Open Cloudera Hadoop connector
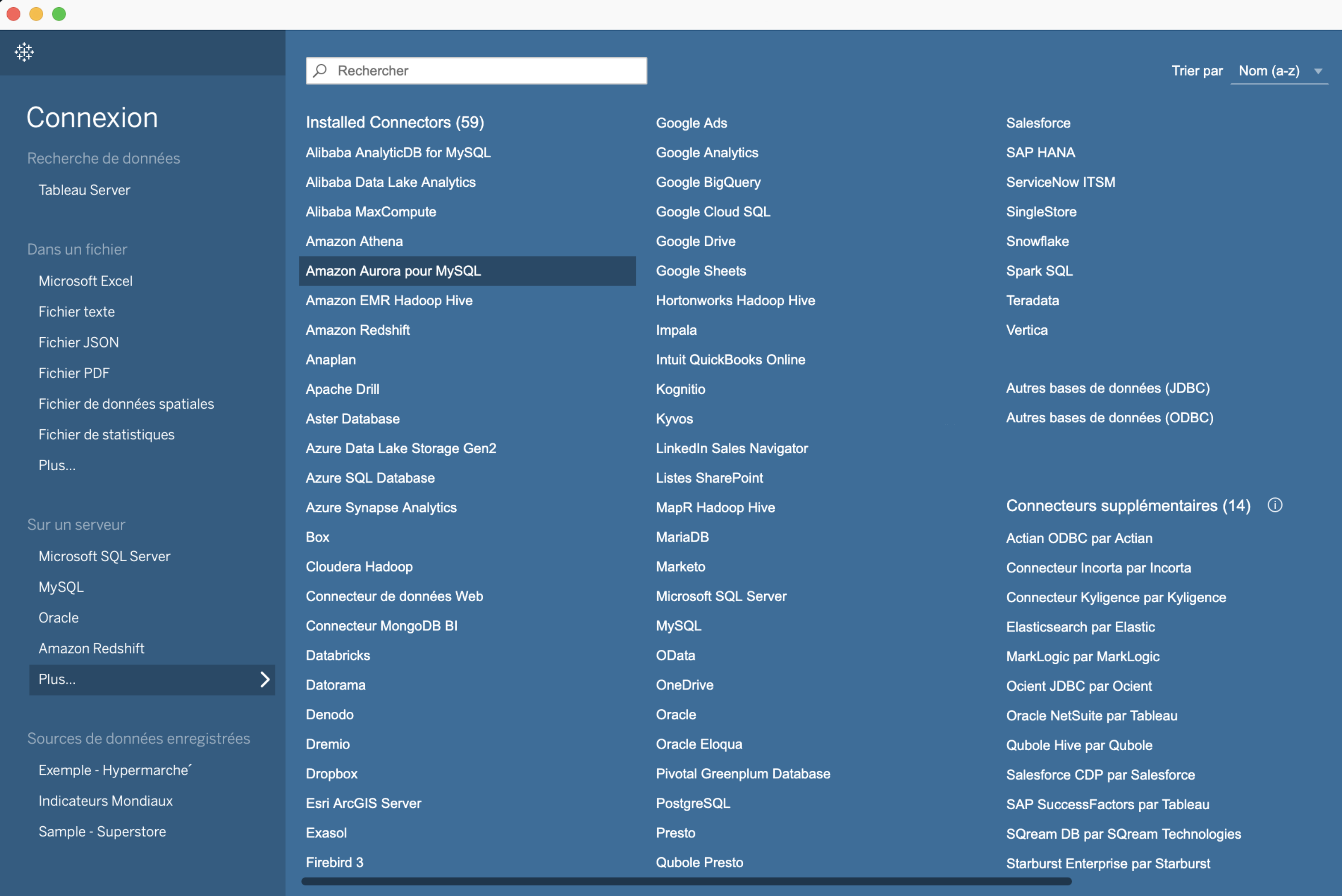The height and width of the screenshot is (896, 1342). pyautogui.click(x=359, y=567)
